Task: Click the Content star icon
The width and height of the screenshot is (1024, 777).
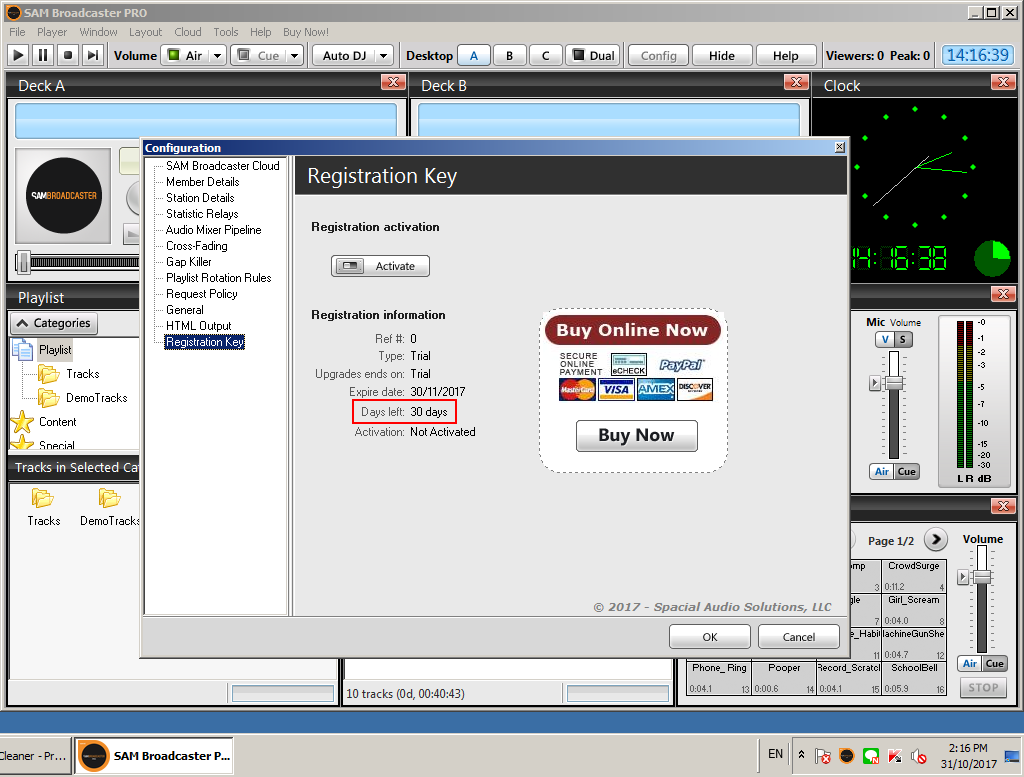Action: [22, 422]
